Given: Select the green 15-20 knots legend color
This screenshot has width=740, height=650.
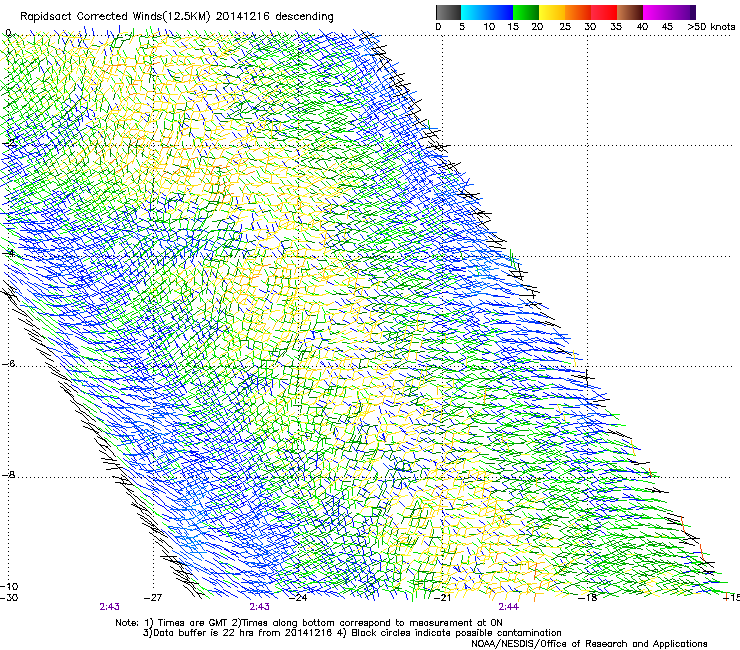Looking at the screenshot, I should pyautogui.click(x=526, y=12).
